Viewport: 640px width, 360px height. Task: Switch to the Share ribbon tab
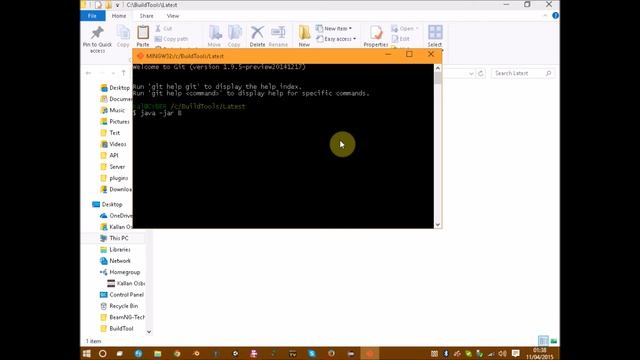click(147, 16)
